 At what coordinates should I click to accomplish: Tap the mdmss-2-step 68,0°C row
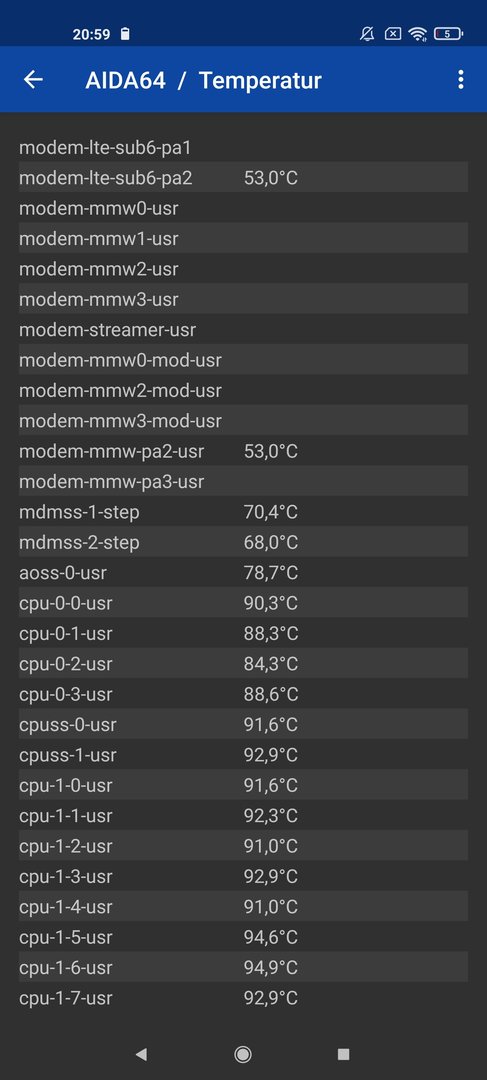[x=243, y=543]
